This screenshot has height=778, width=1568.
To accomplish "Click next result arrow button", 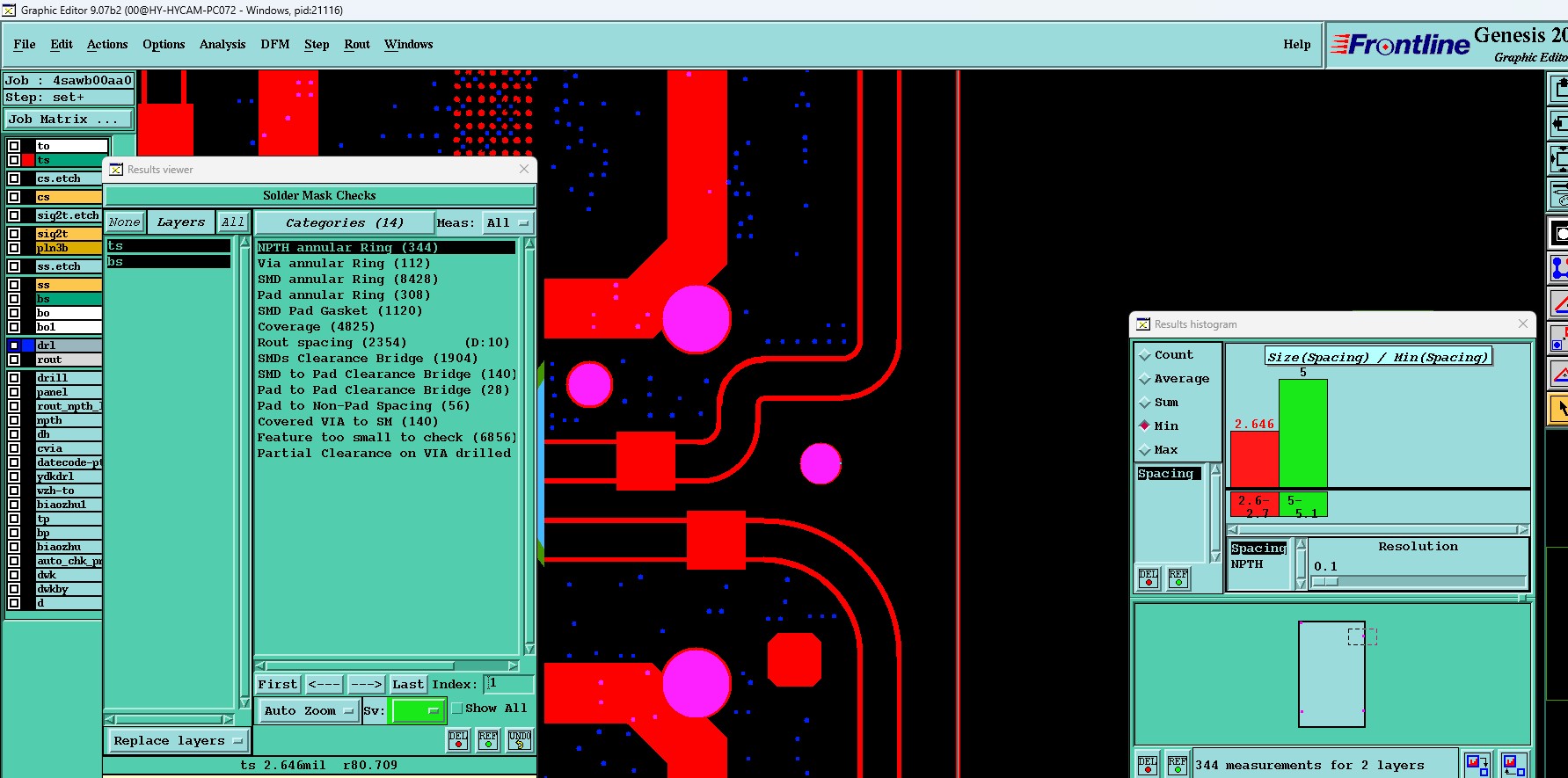I will pyautogui.click(x=366, y=685).
